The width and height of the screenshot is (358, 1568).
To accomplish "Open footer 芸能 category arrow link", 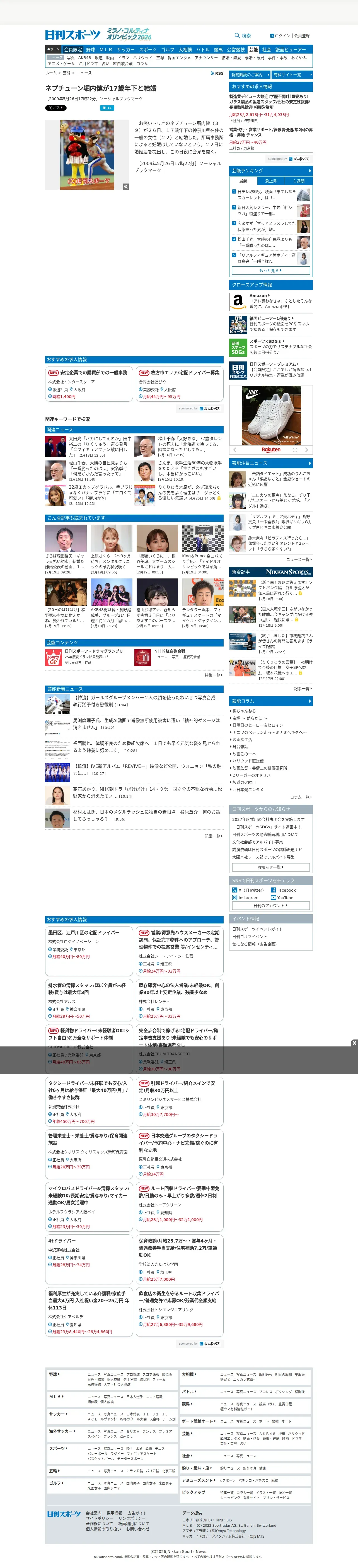I will [186, 1434].
